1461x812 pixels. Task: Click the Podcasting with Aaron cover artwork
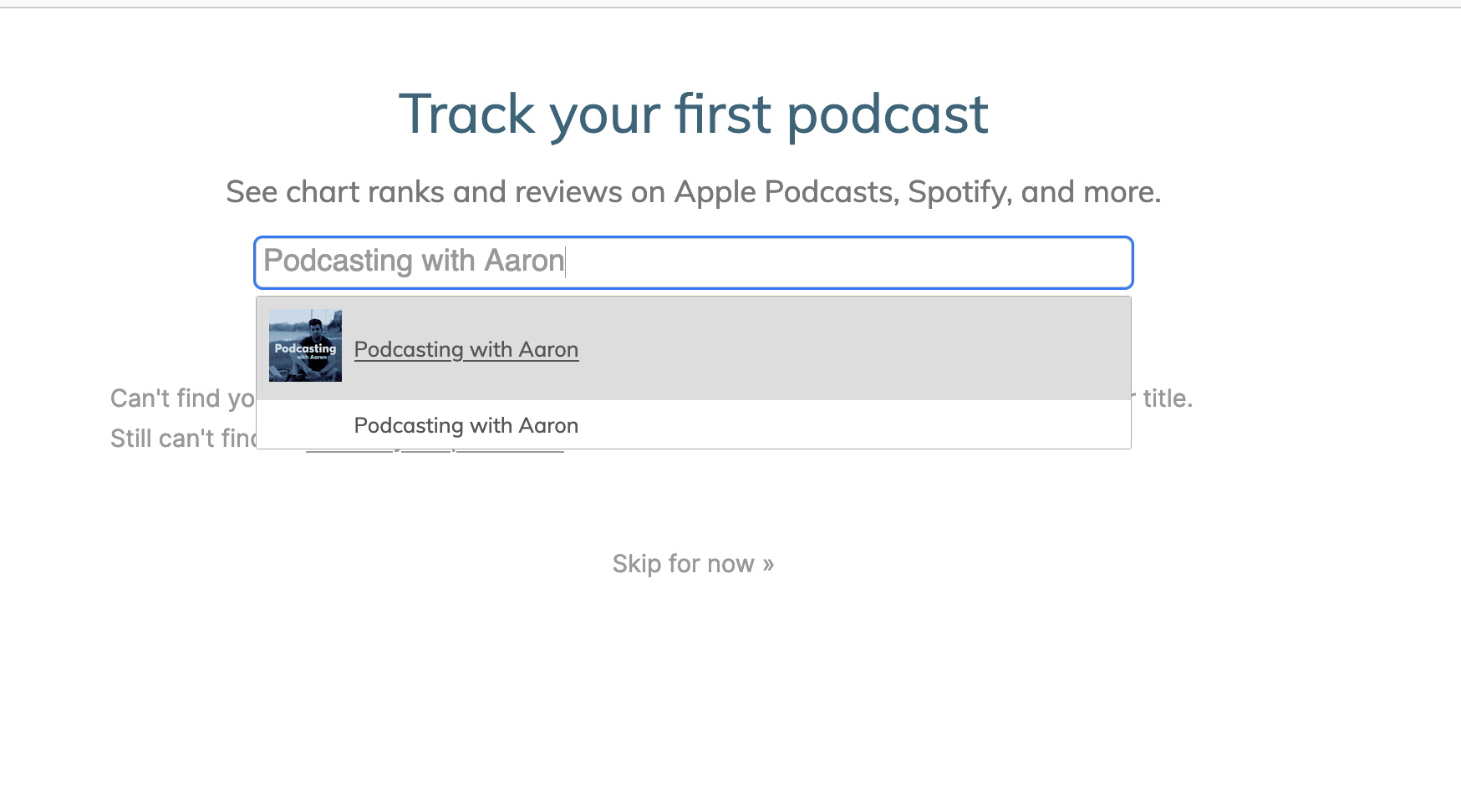305,346
